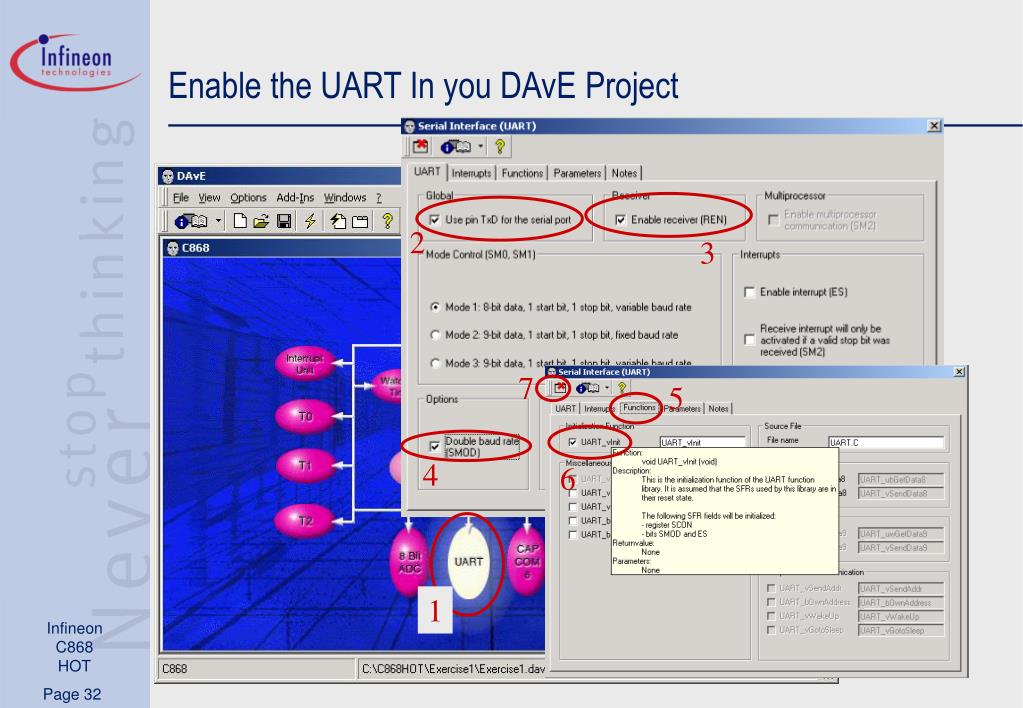Click question mark icon in the Functions-tab UART window
This screenshot has width=1023, height=708.
point(622,388)
